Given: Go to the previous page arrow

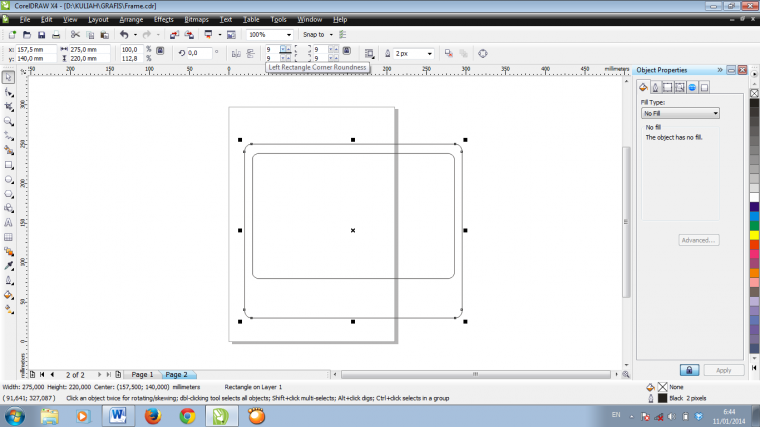Looking at the screenshot, I should click(52, 375).
